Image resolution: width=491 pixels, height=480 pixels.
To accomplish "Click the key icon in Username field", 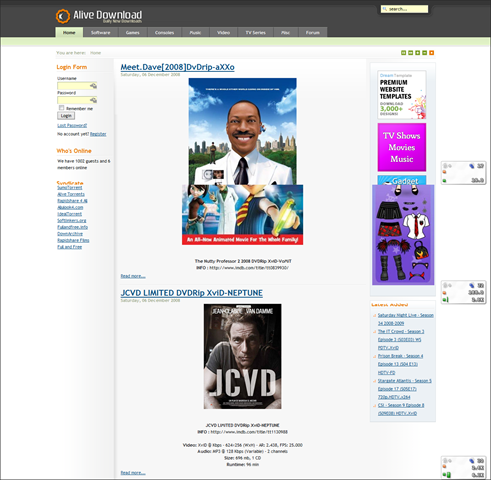I will [93, 86].
